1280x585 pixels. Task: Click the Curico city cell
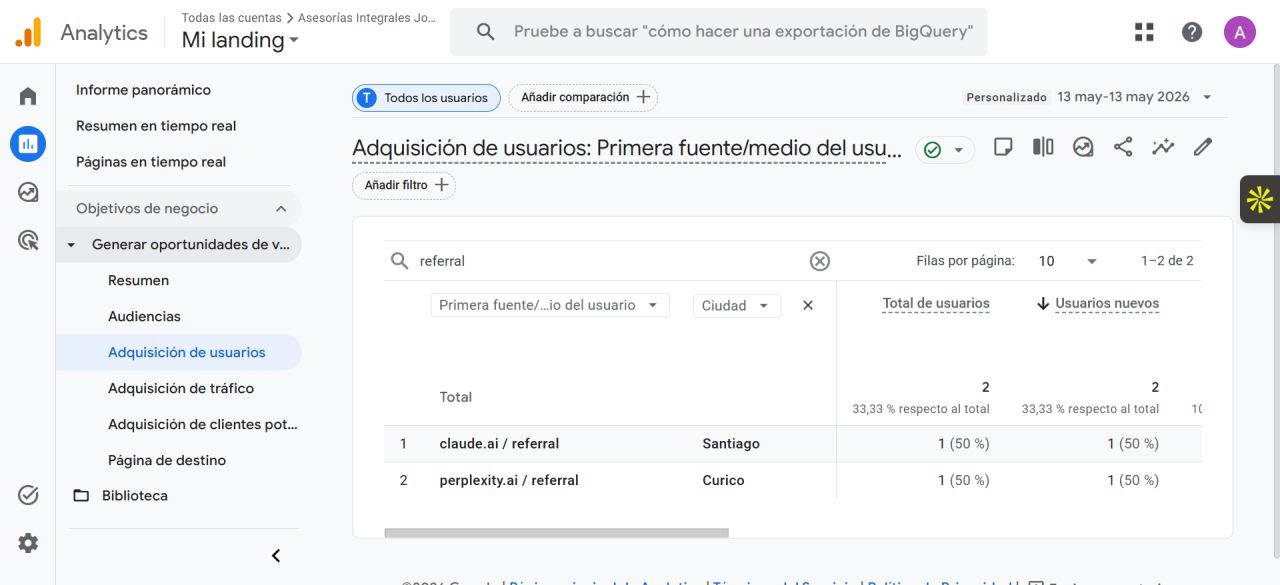[x=723, y=480]
